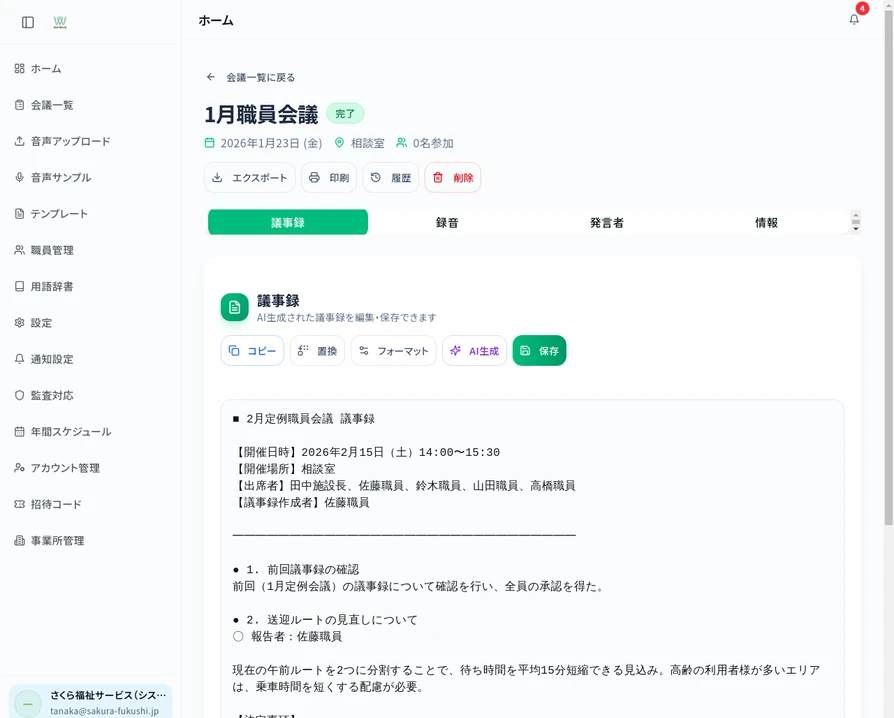The width and height of the screenshot is (894, 718).
Task: Click the 用語辞書 book icon
Action: click(19, 286)
